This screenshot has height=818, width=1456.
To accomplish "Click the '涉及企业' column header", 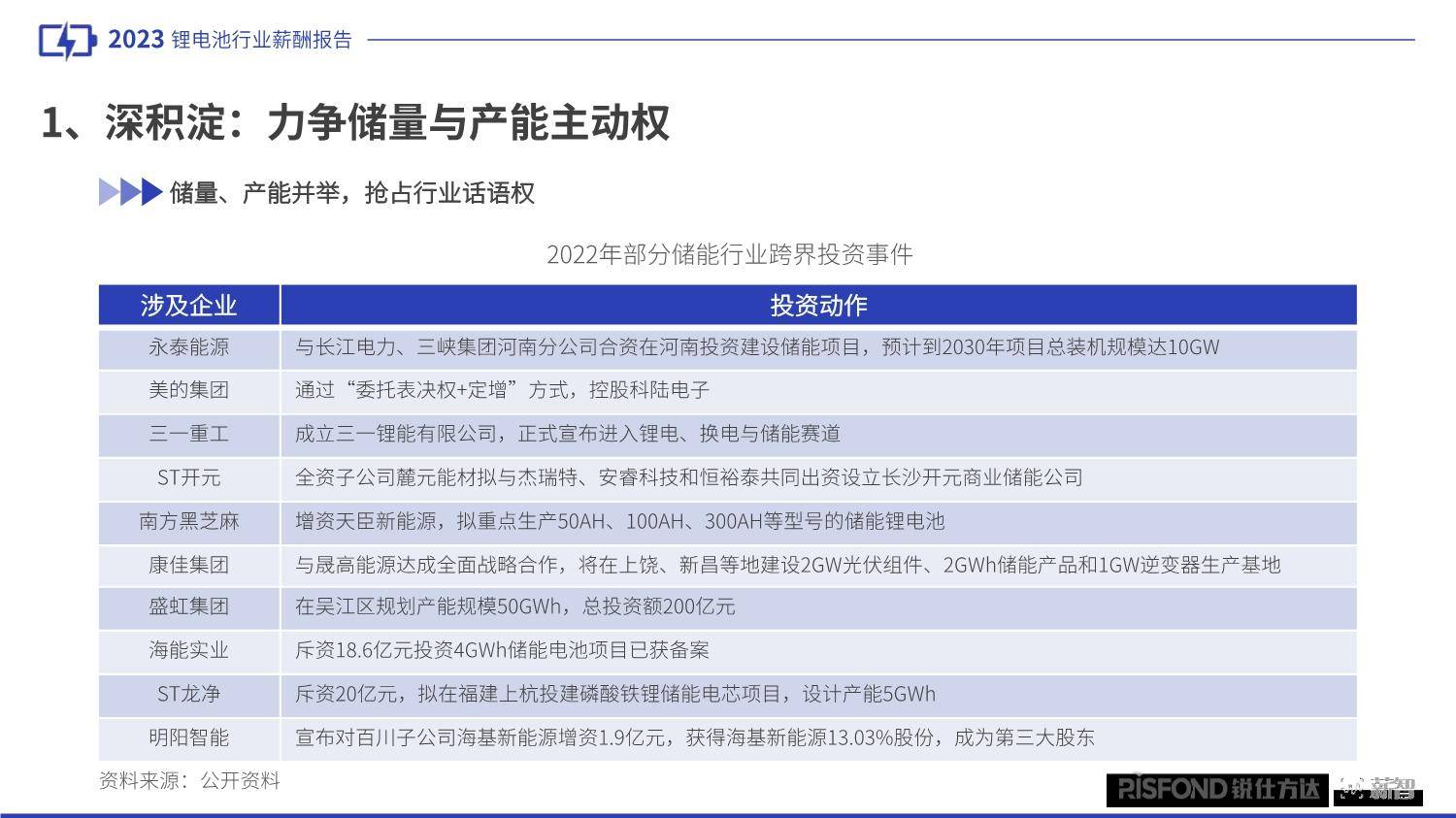I will pyautogui.click(x=189, y=305).
